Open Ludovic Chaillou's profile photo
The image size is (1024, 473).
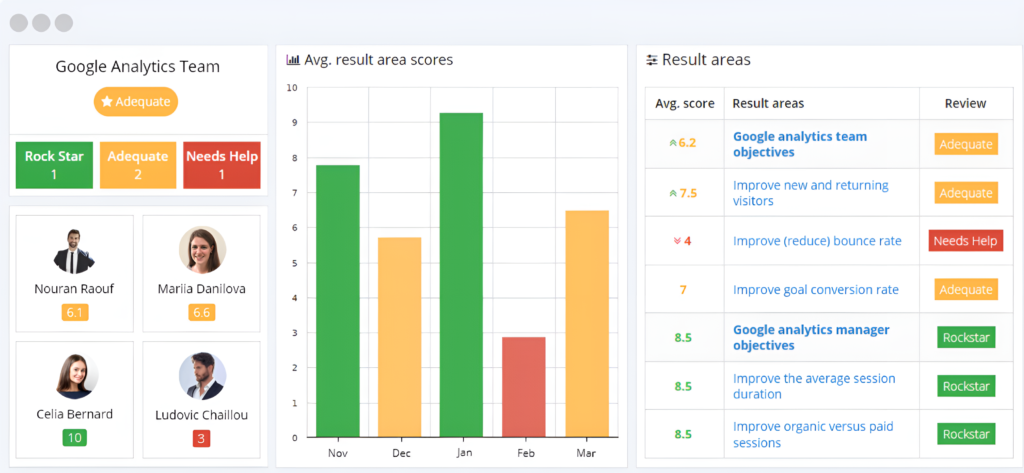(201, 376)
